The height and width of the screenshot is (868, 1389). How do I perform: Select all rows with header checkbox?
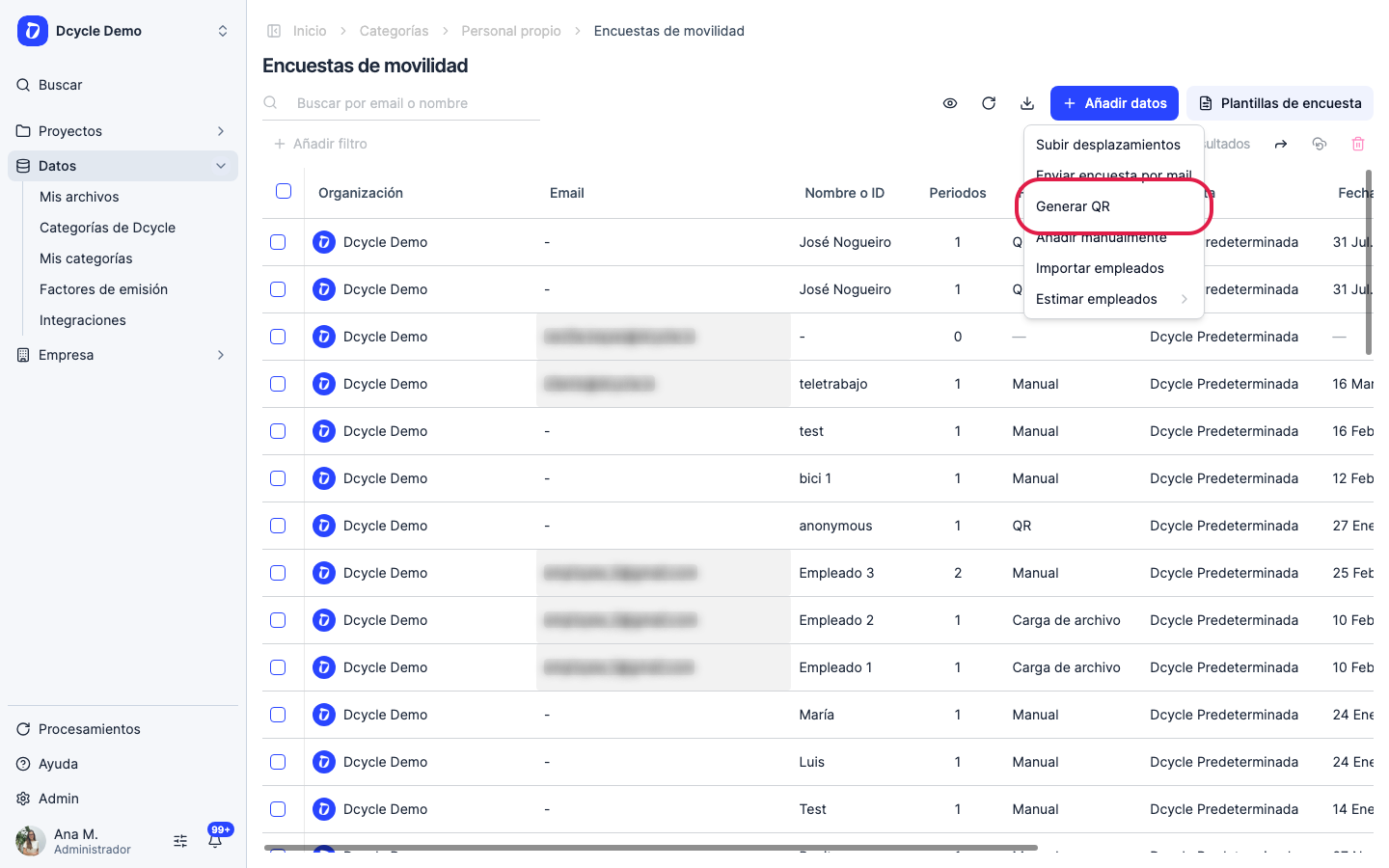(284, 191)
